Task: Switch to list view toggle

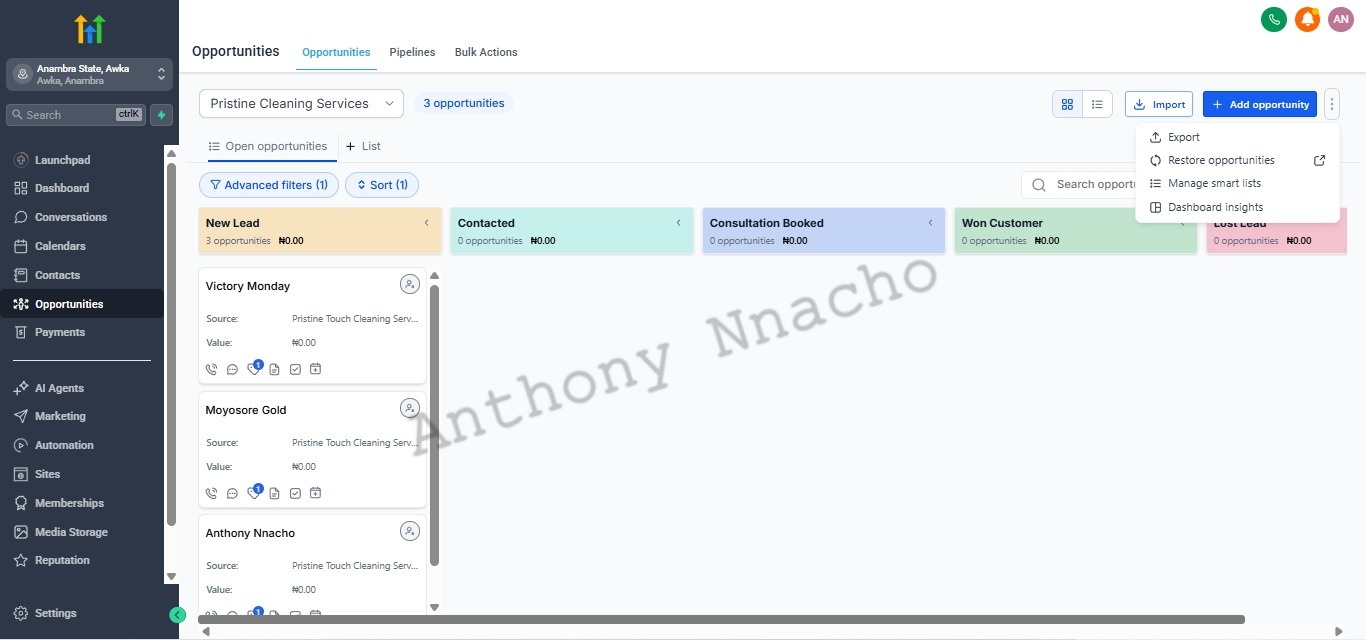Action: (1097, 104)
